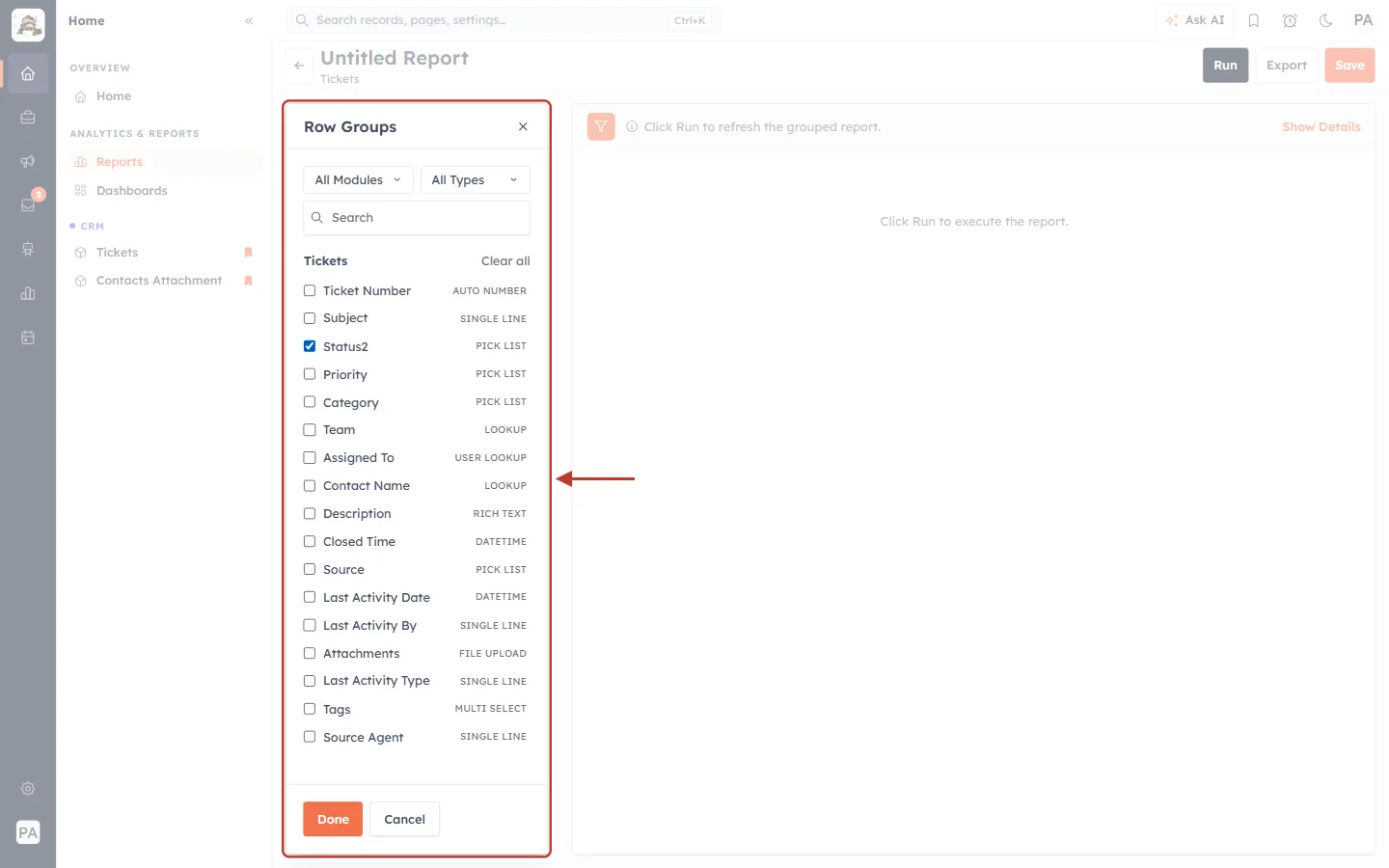The width and height of the screenshot is (1389, 868).
Task: Collapse the sidebar with double-chevron icon
Action: 249,20
